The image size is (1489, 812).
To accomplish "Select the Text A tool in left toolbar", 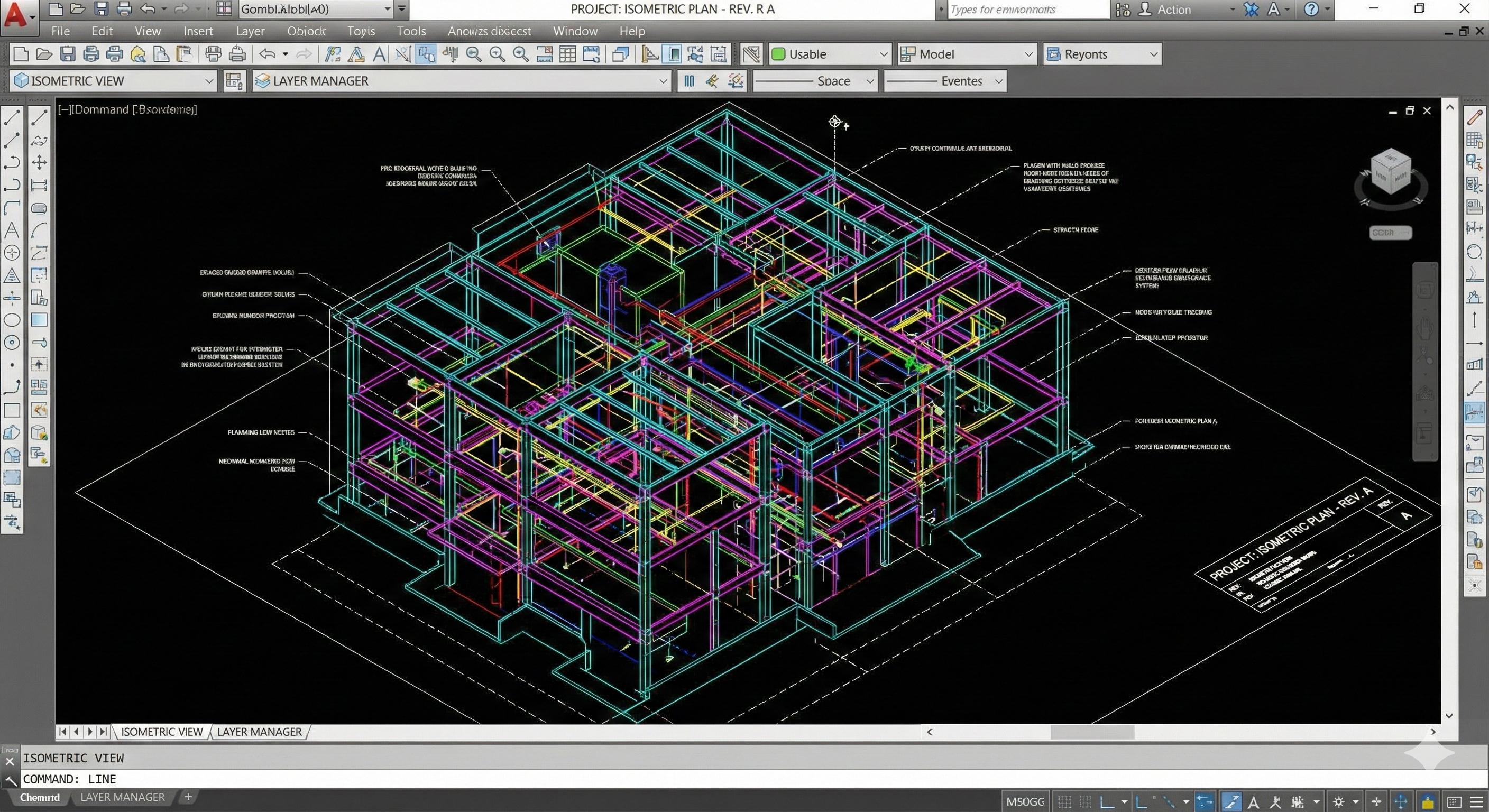I will click(x=12, y=230).
